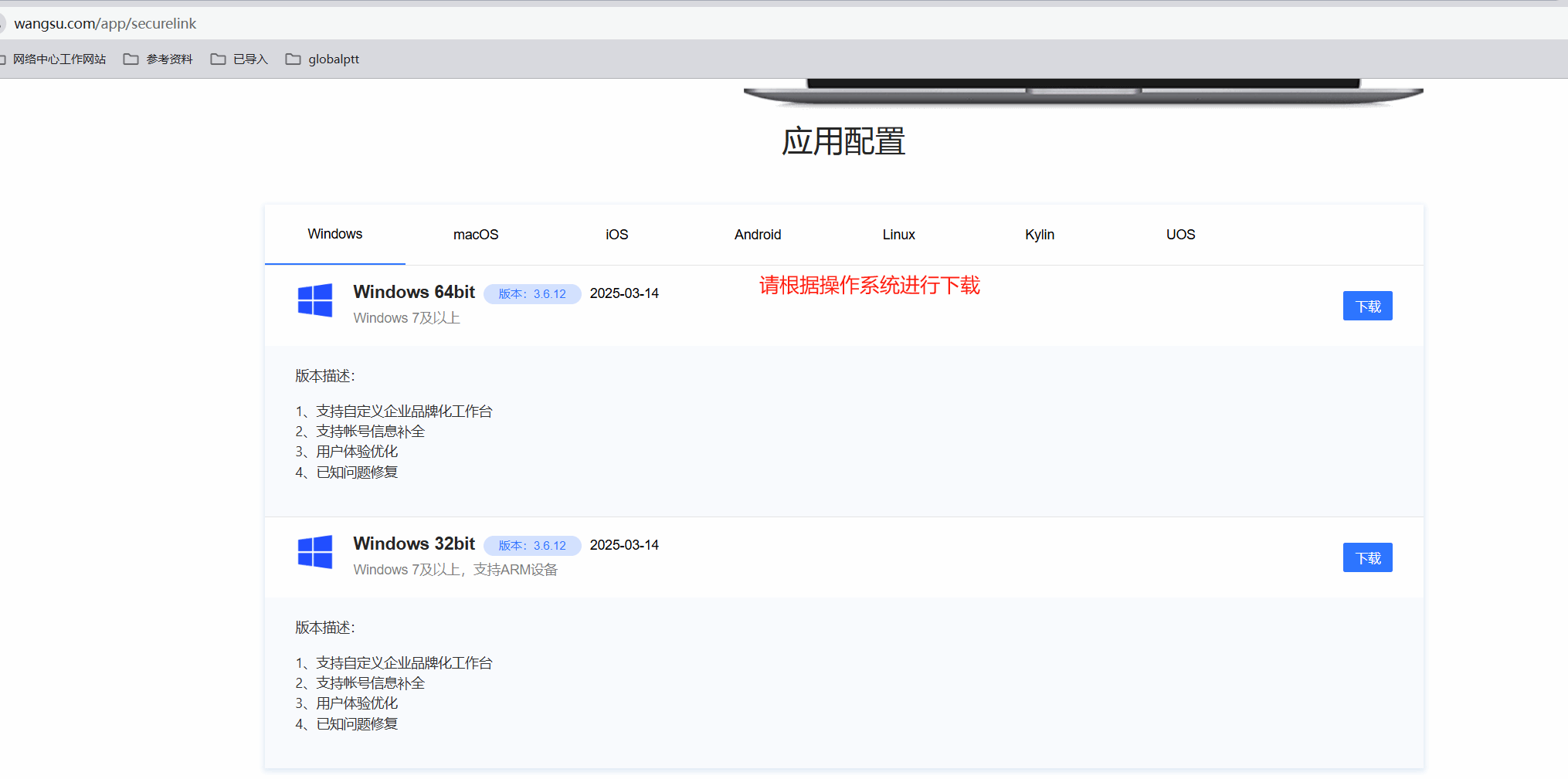Select the Windows tab
The height and width of the screenshot is (779, 1568).
[335, 234]
